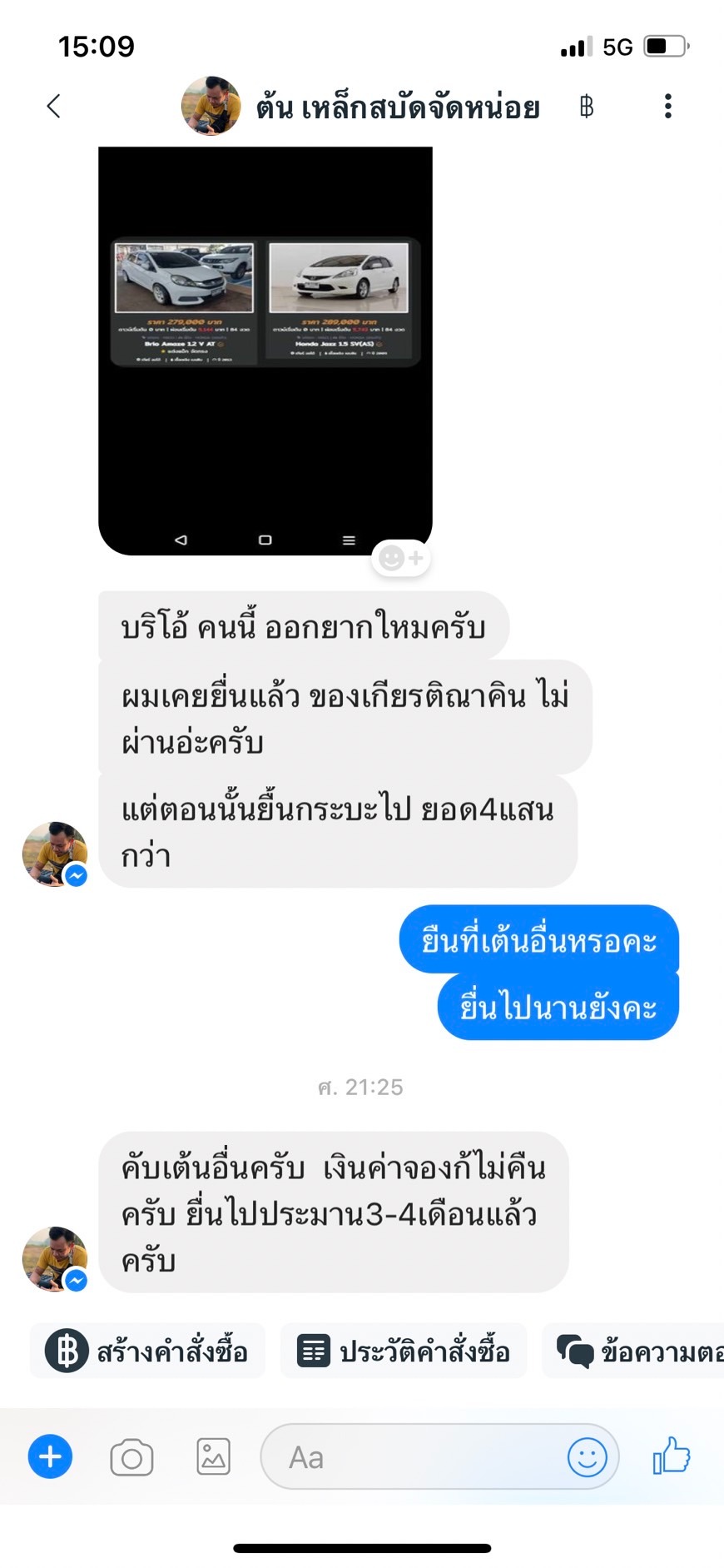Open ประวัติคำสั่งซื้อ order history
Screen dimensions: 724x1568
404,1351
